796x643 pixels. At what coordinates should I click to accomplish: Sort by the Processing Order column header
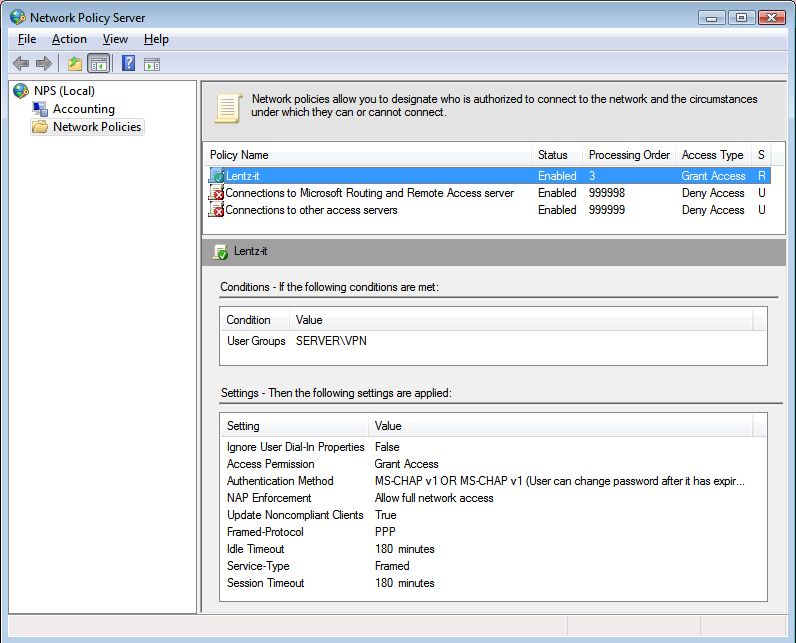pyautogui.click(x=628, y=155)
